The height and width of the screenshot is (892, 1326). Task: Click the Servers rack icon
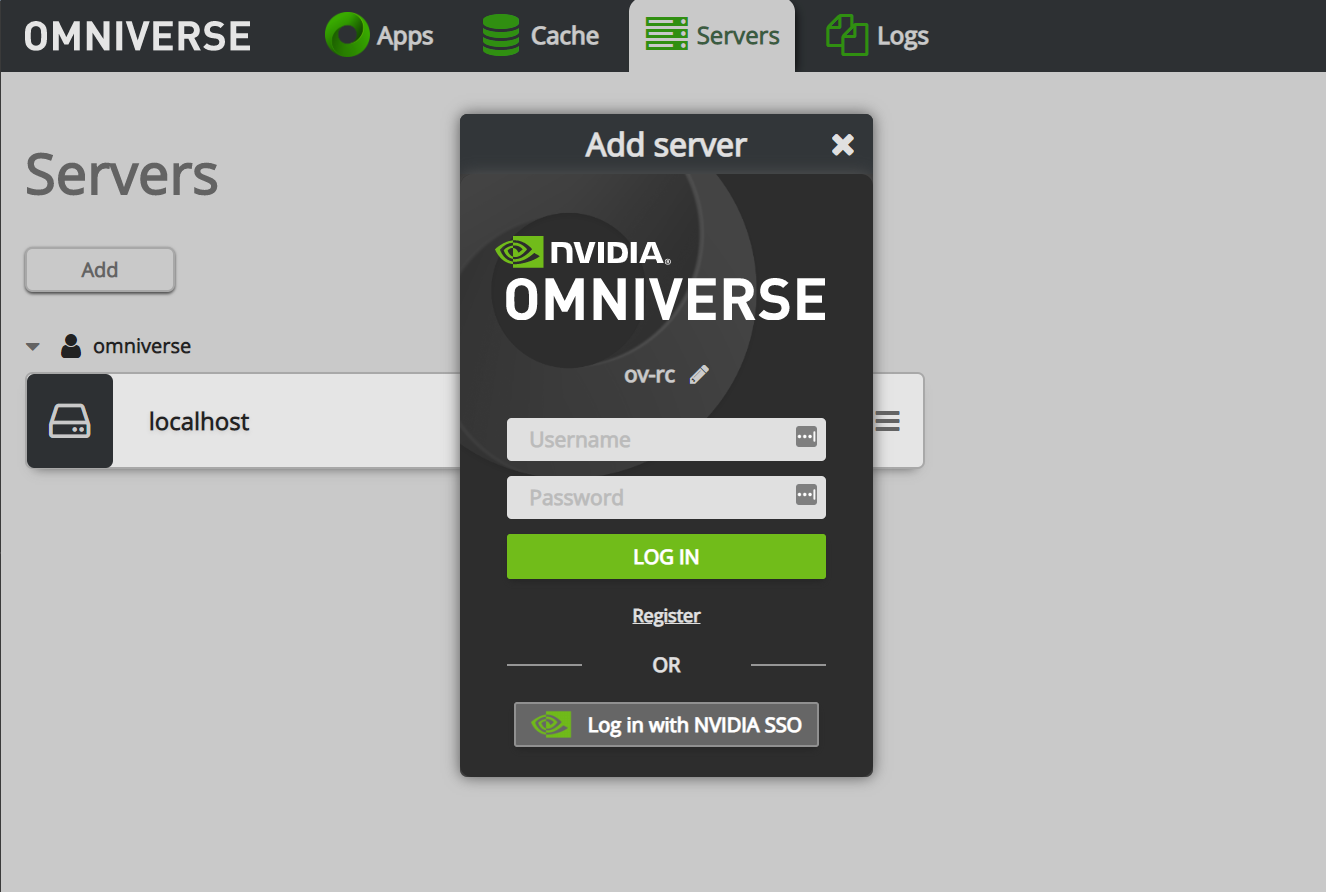point(666,35)
